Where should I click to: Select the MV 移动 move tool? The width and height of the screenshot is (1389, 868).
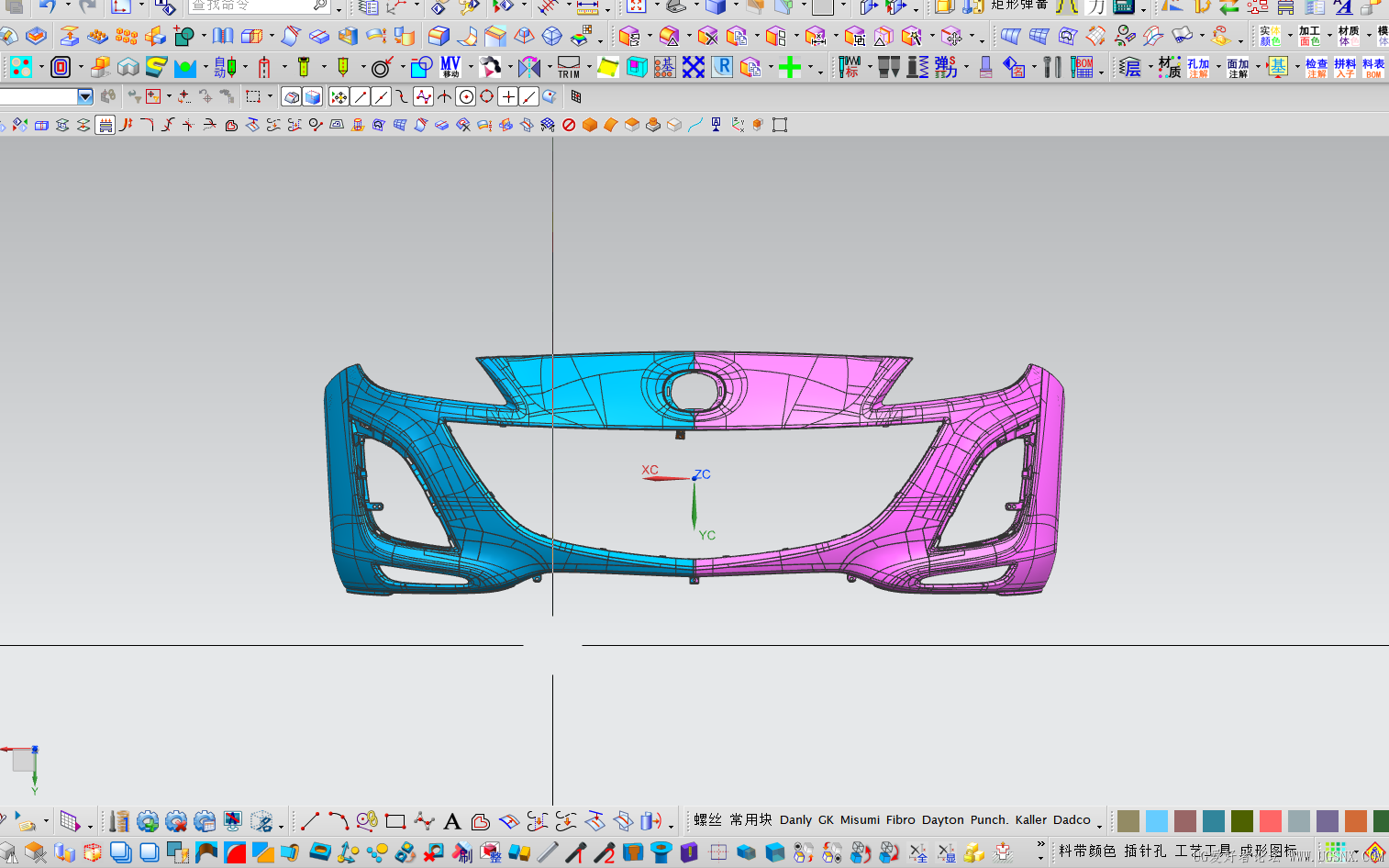450,67
